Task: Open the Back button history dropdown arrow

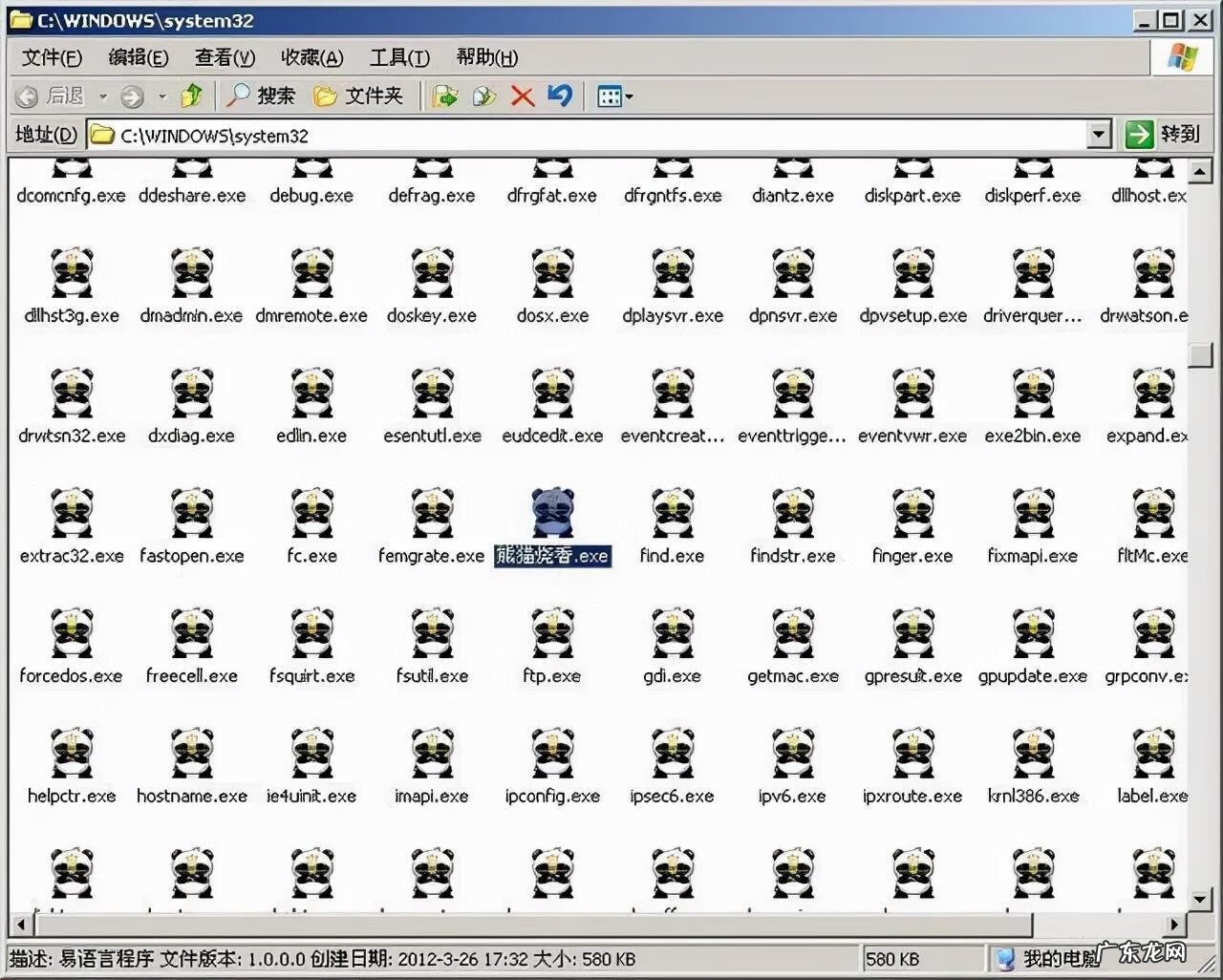Action: coord(103,96)
